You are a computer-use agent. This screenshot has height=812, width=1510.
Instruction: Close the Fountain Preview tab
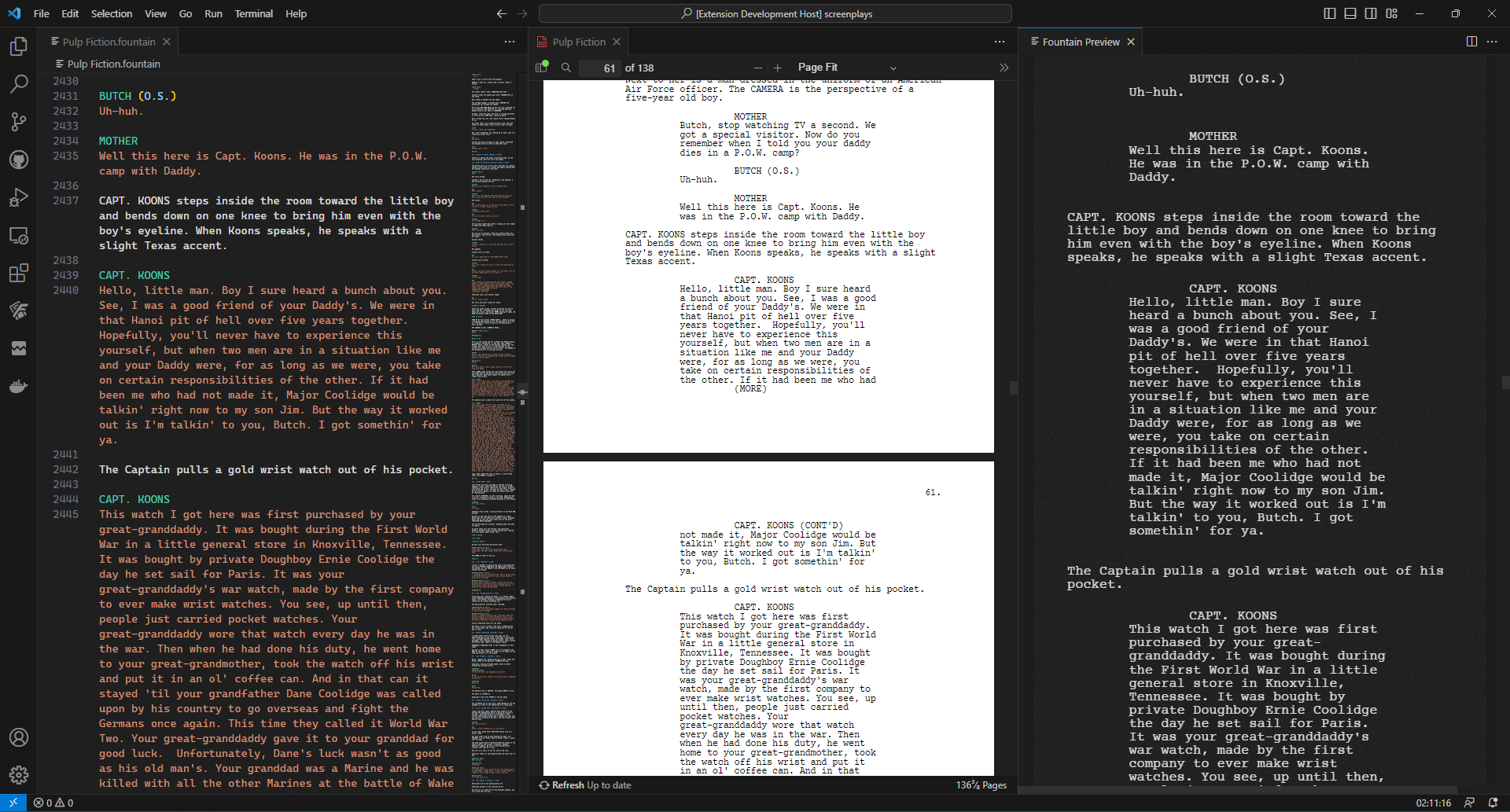[1131, 42]
